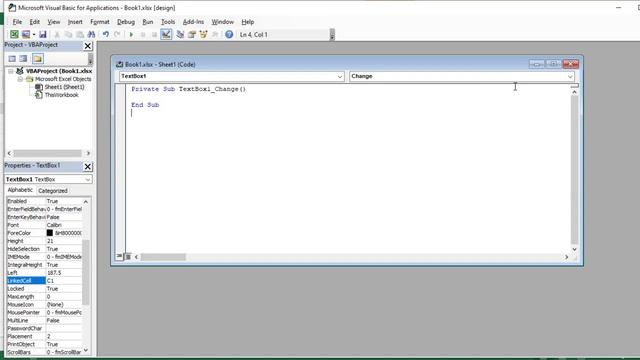The image size is (640, 360).
Task: Click the greyed Toolbox toolbar icon
Action: (x=215, y=35)
